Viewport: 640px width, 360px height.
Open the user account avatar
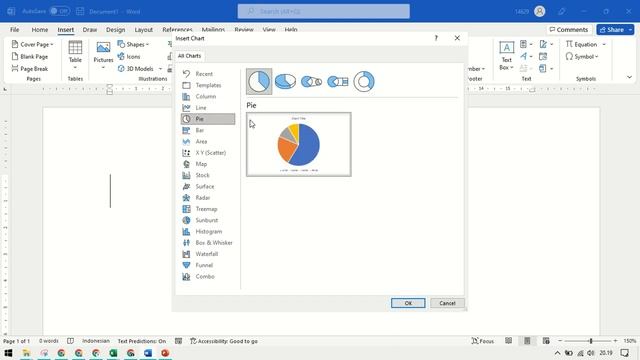click(540, 11)
